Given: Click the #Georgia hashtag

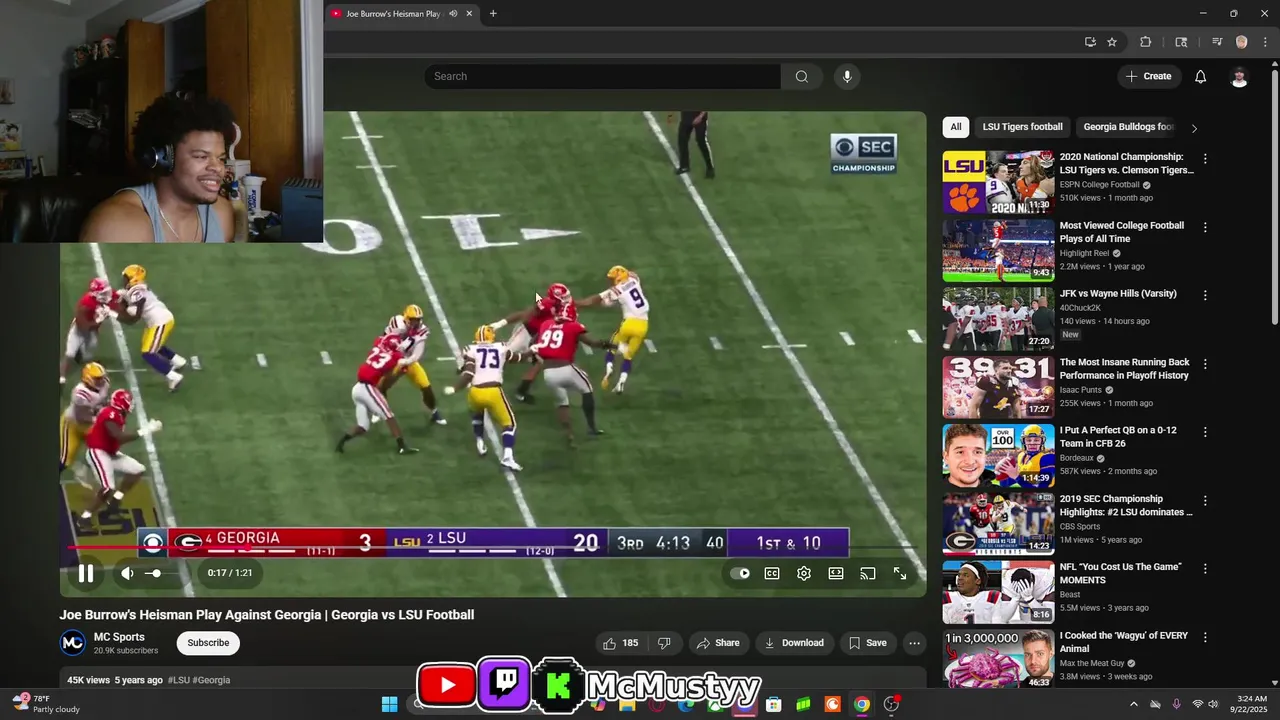Looking at the screenshot, I should pyautogui.click(x=211, y=680).
